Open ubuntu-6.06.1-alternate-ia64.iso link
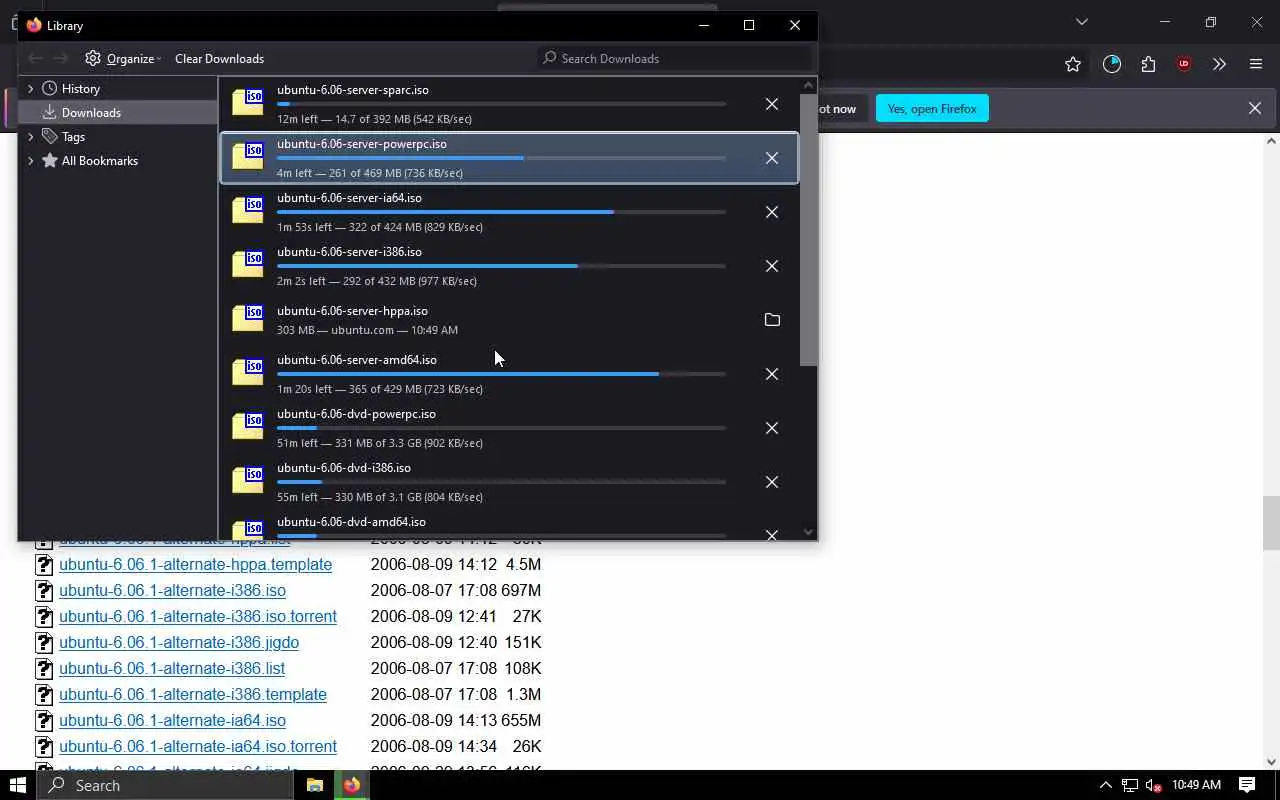This screenshot has height=800, width=1280. 172,720
